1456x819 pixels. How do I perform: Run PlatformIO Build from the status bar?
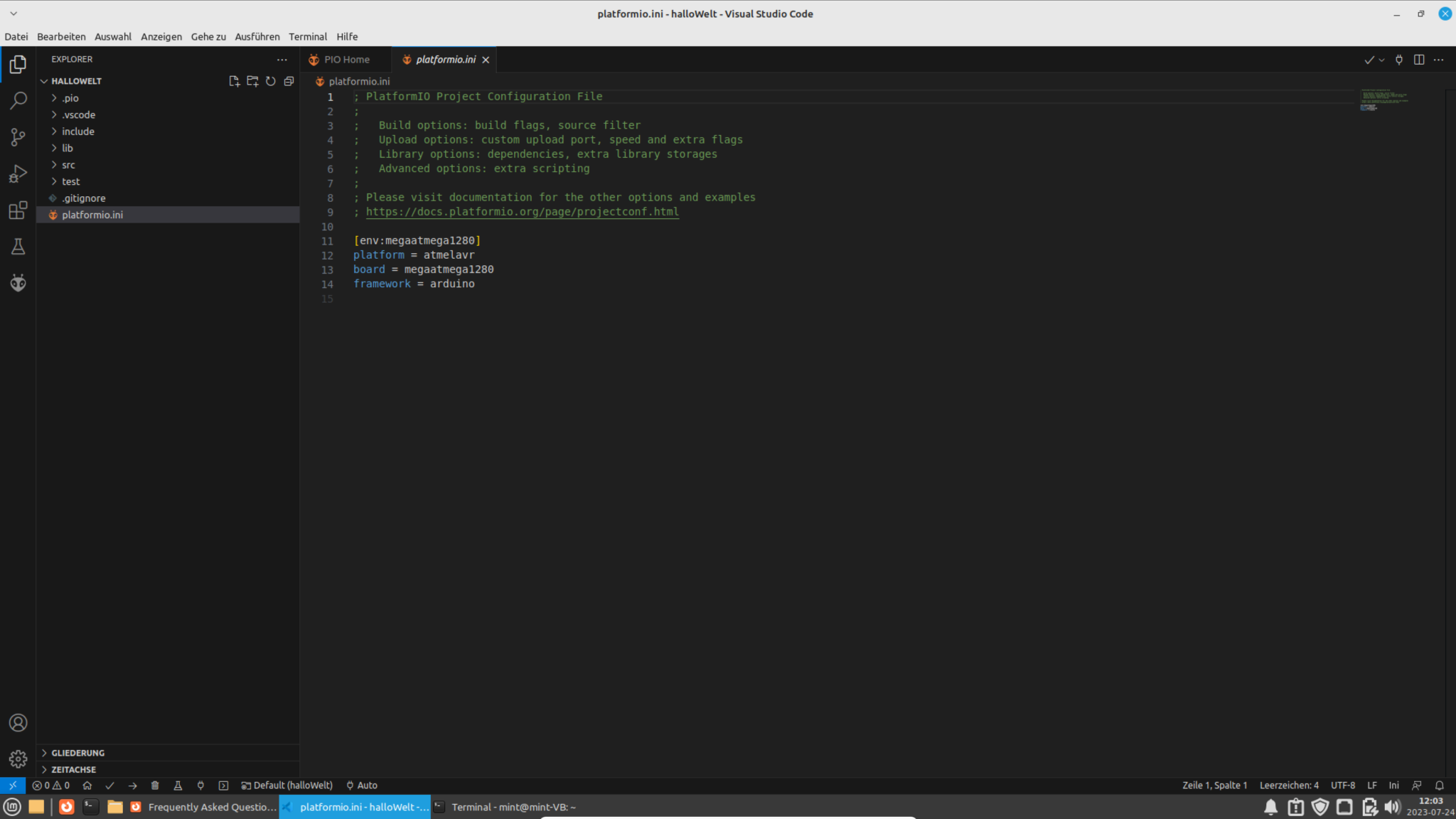click(109, 786)
